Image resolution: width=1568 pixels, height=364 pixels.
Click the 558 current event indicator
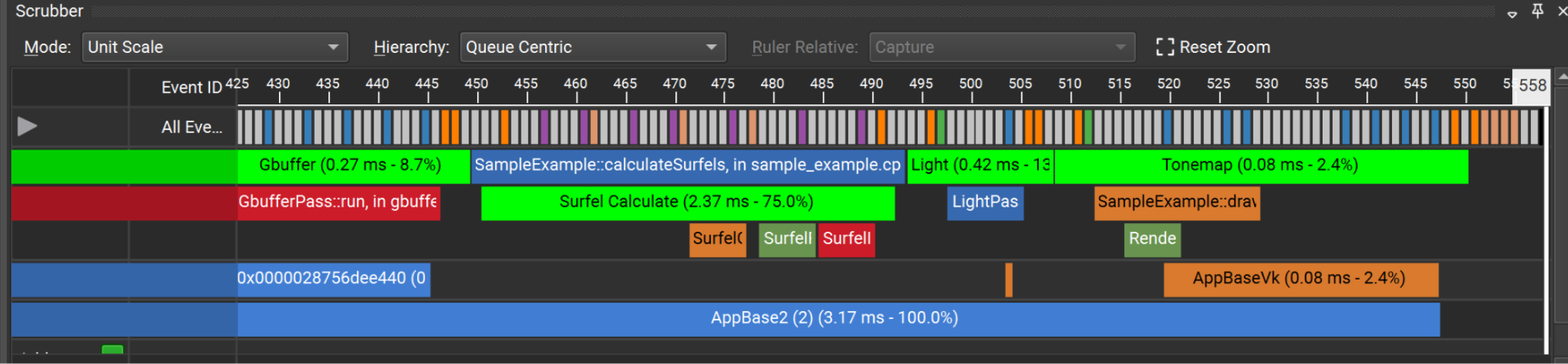coord(1532,86)
